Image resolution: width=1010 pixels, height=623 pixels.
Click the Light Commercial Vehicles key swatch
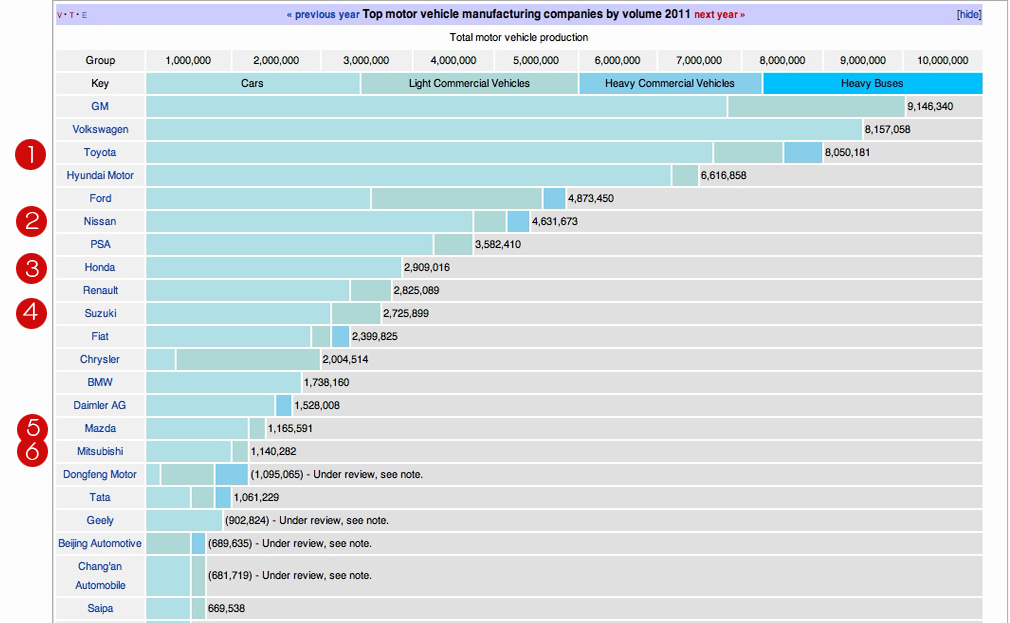470,84
